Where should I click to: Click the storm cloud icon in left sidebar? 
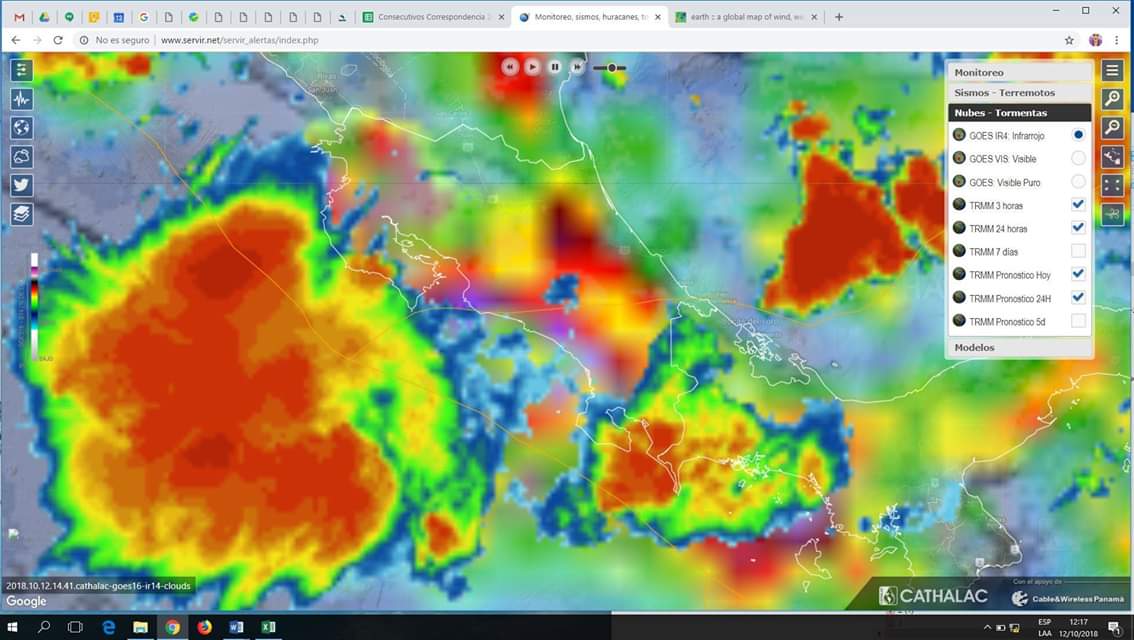pyautogui.click(x=22, y=156)
